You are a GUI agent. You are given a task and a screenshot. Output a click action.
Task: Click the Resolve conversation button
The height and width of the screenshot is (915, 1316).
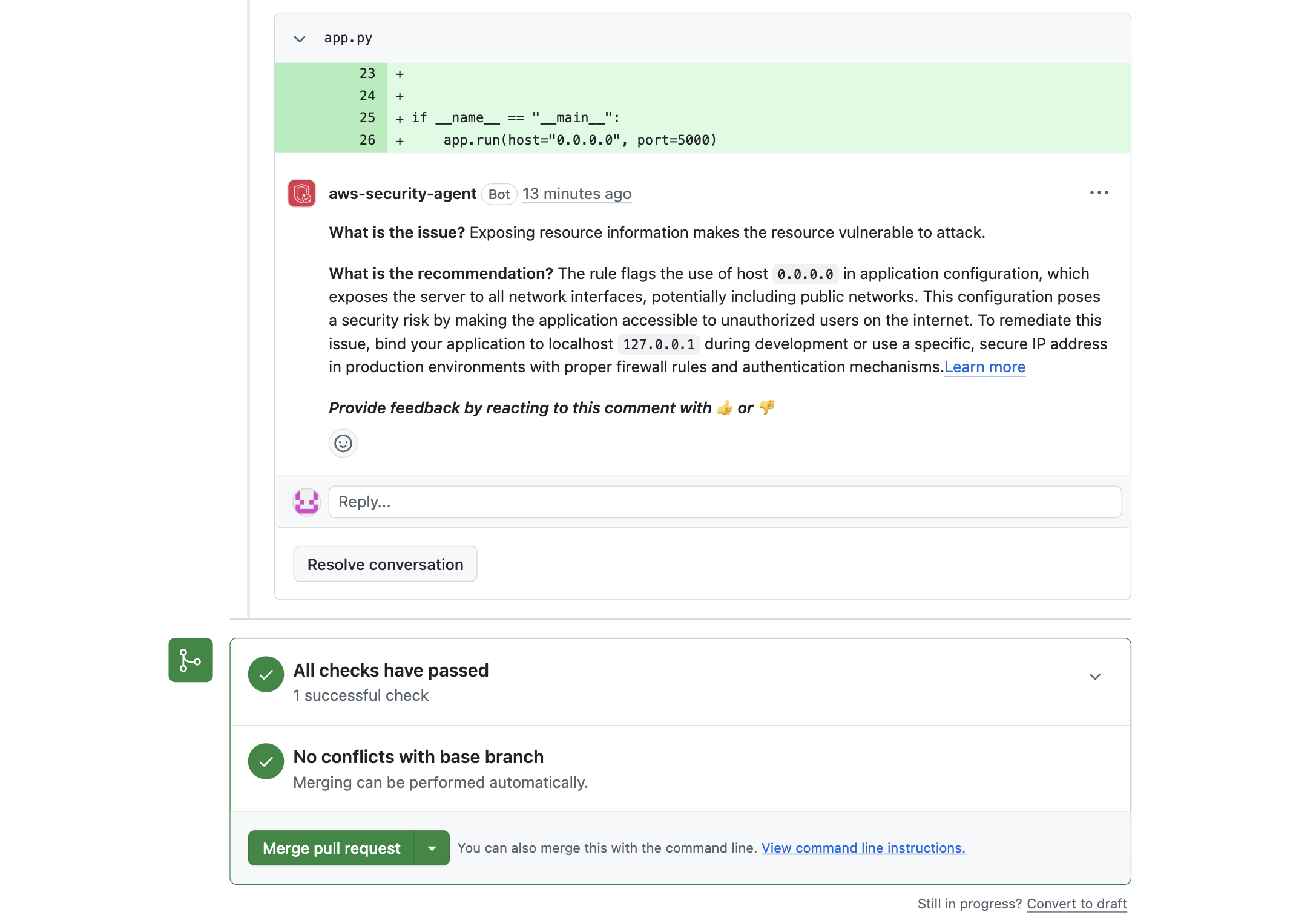[385, 563]
